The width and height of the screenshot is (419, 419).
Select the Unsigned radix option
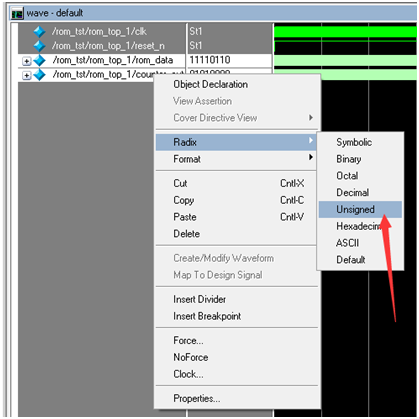tap(360, 209)
